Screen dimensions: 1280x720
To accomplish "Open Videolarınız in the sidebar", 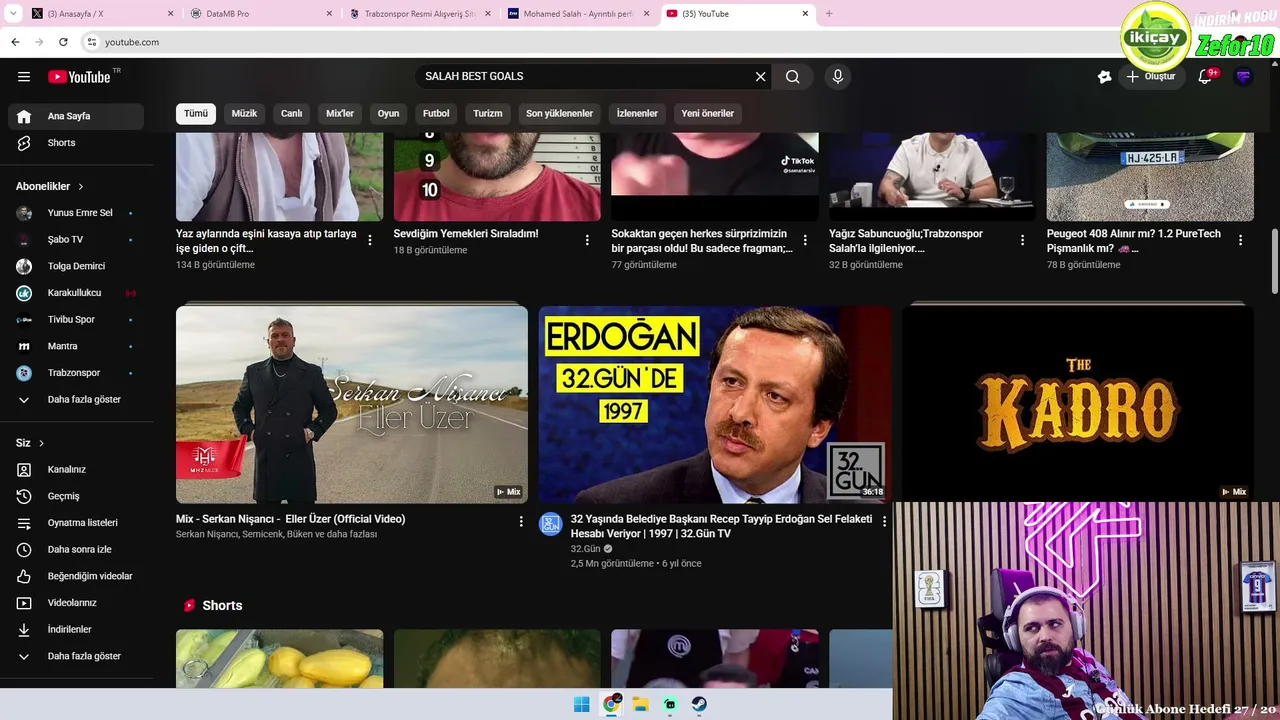I will (76, 603).
